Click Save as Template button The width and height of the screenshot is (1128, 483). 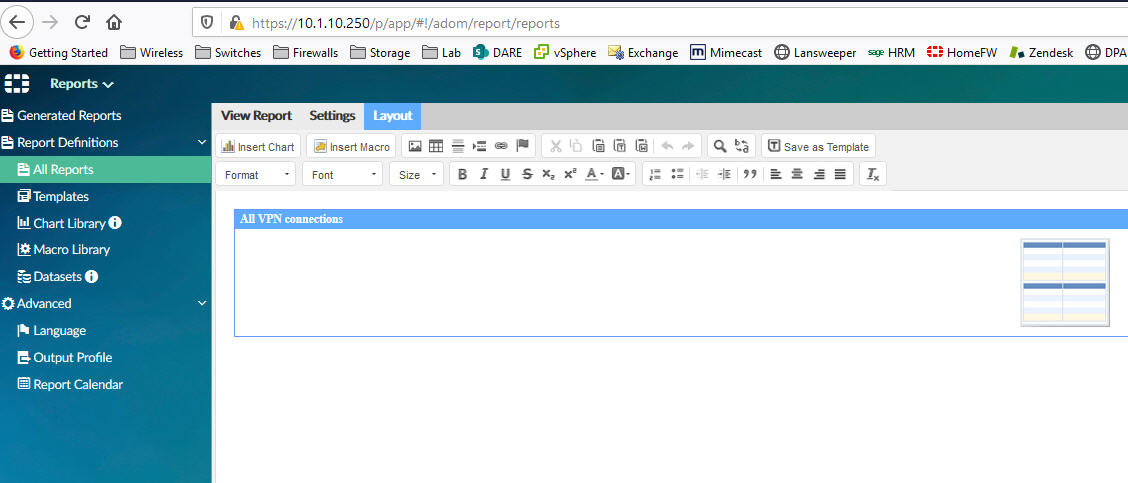tap(819, 146)
